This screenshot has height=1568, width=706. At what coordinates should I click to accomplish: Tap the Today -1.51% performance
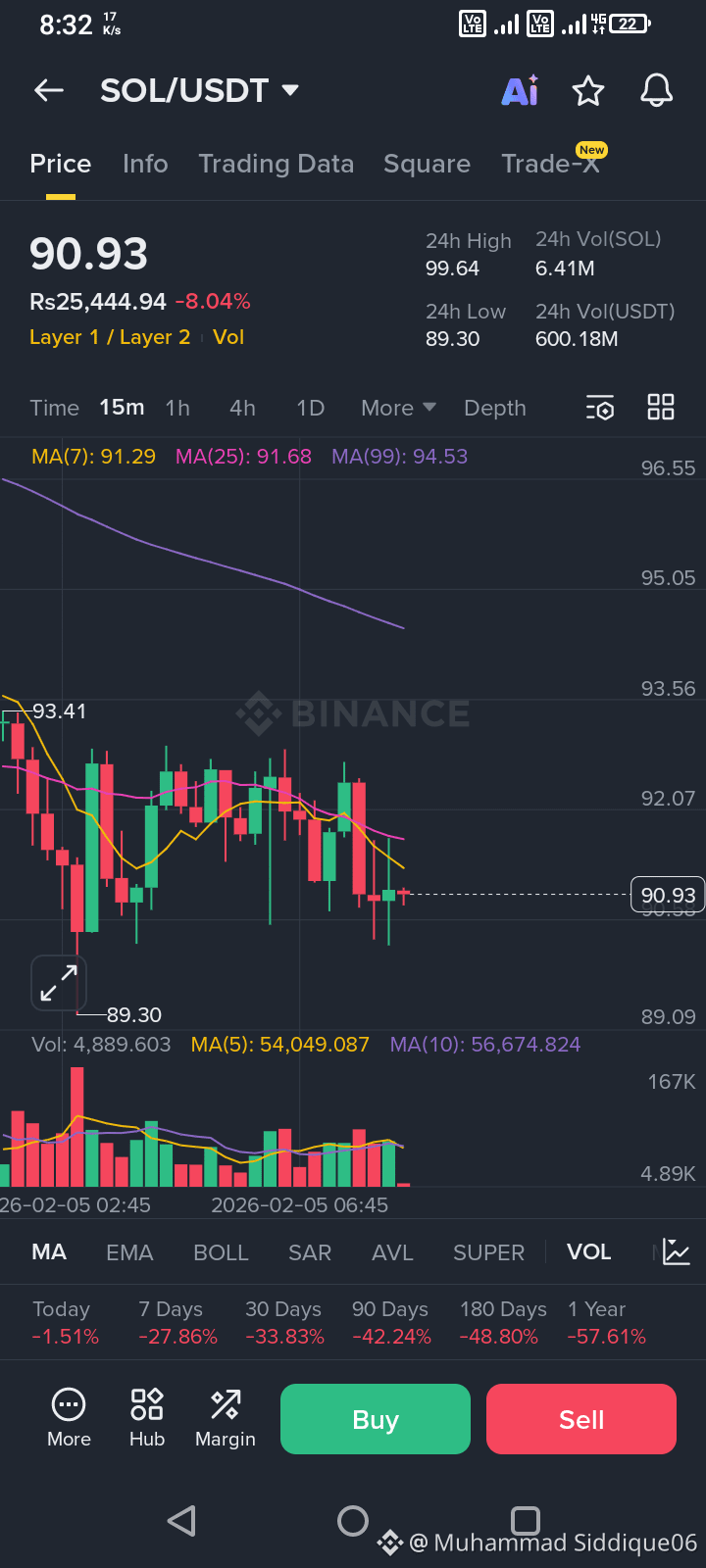click(x=65, y=1323)
